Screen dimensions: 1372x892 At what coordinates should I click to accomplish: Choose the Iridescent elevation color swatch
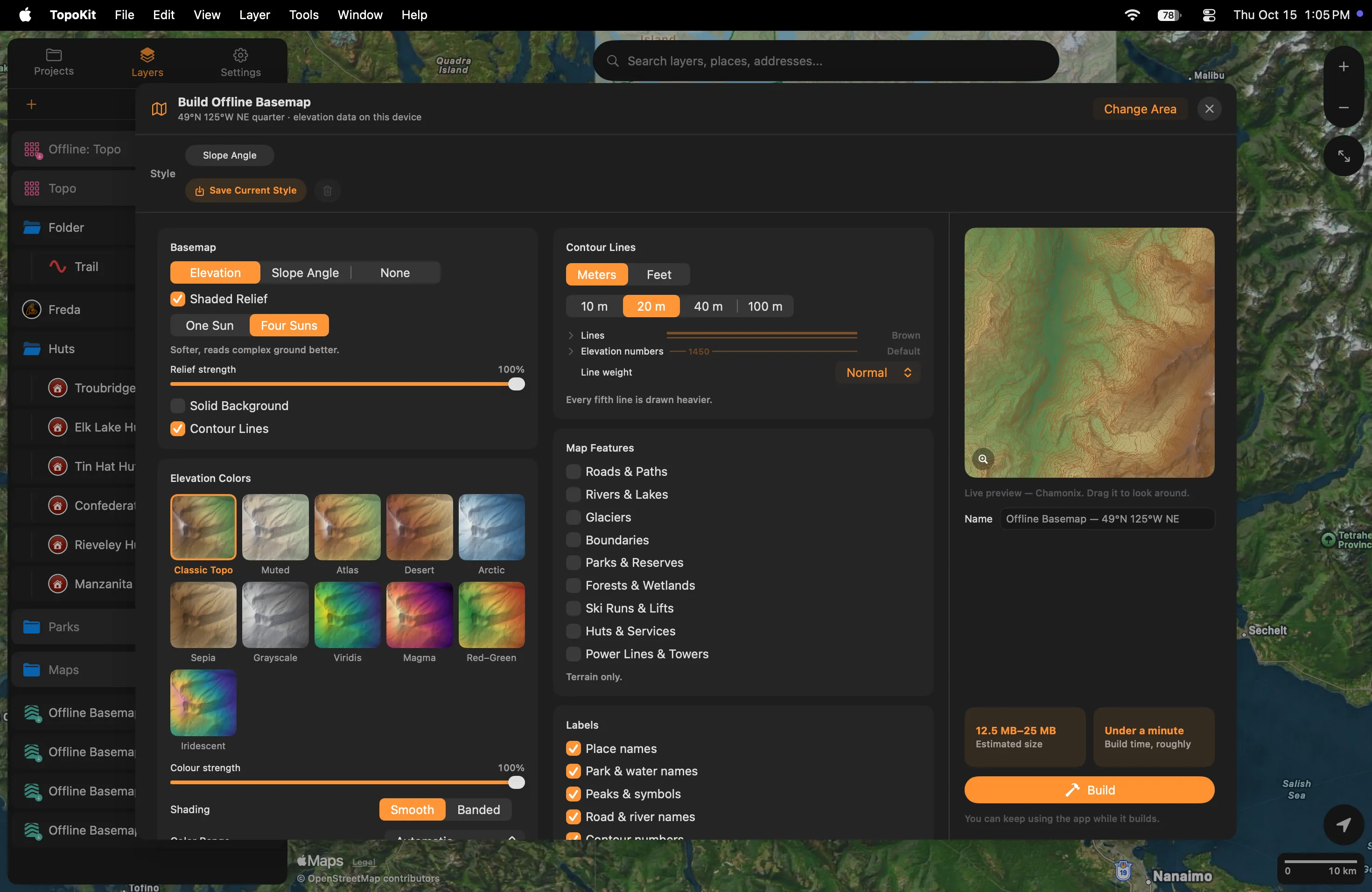pos(203,703)
